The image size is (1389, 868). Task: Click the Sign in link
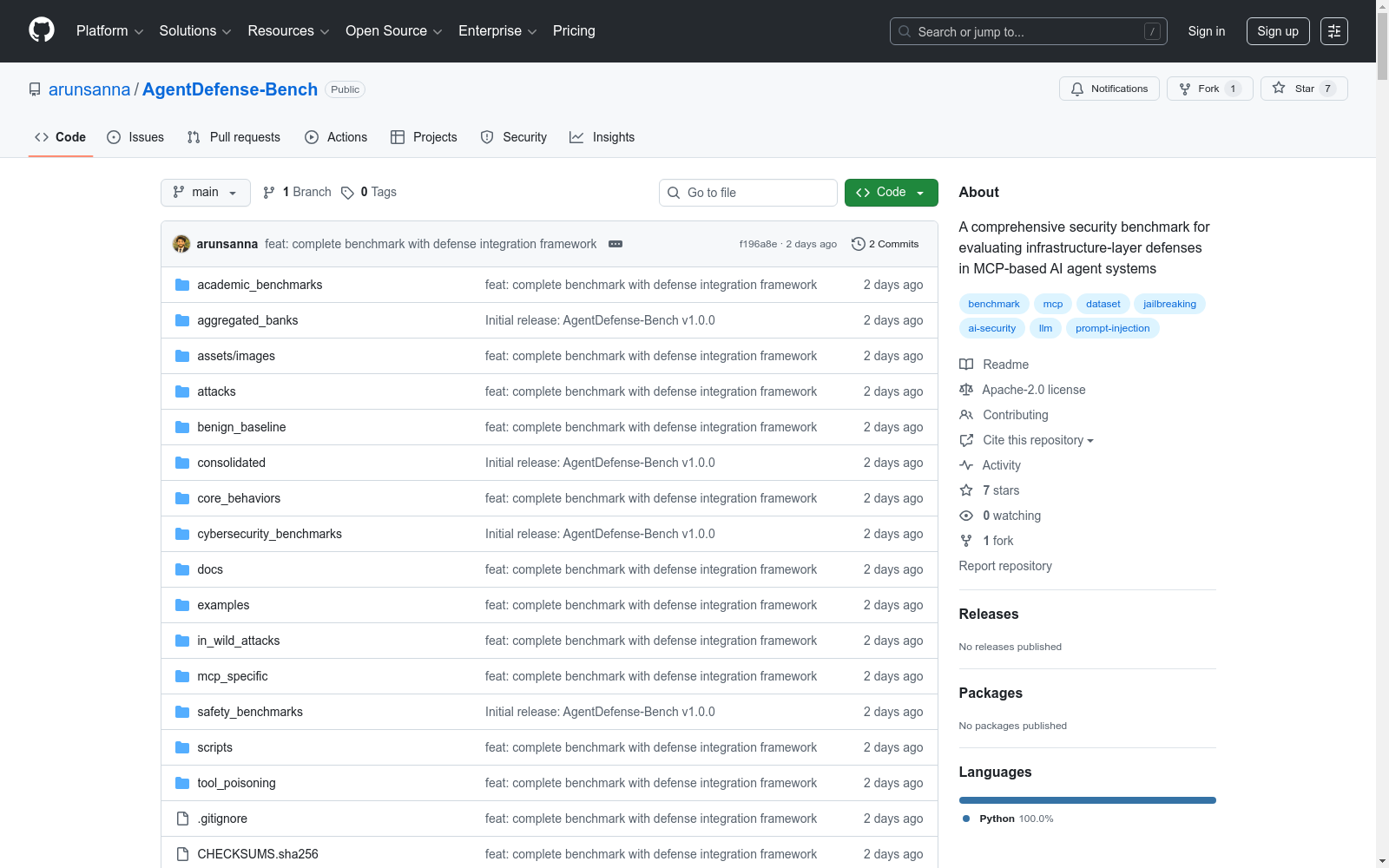(1207, 31)
